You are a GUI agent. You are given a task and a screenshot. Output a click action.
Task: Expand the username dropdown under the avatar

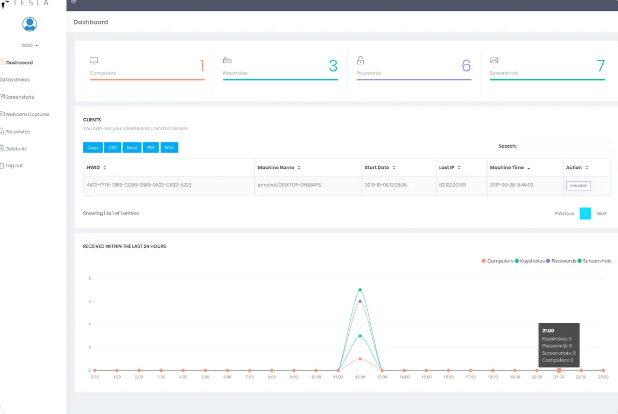tap(29, 45)
